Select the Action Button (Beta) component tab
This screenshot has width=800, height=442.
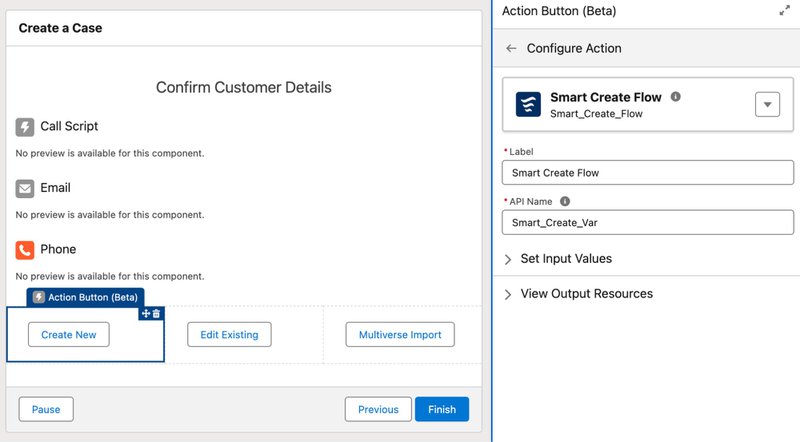85,297
